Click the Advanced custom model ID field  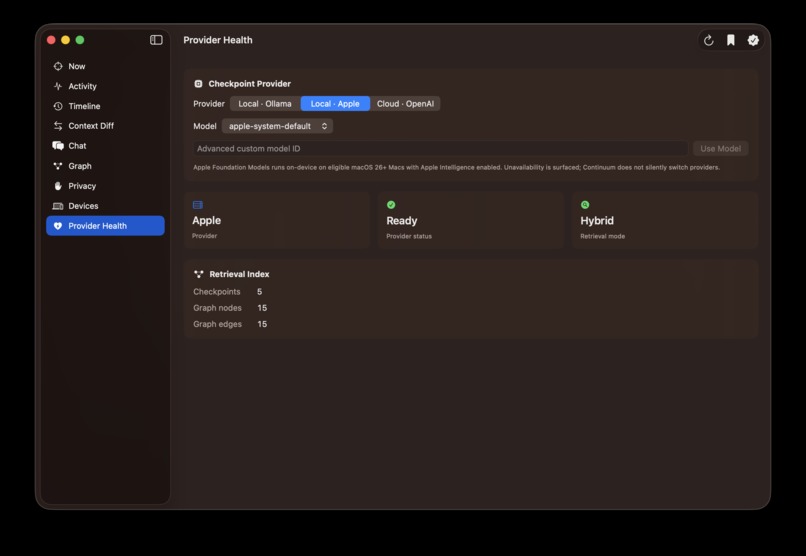click(441, 149)
